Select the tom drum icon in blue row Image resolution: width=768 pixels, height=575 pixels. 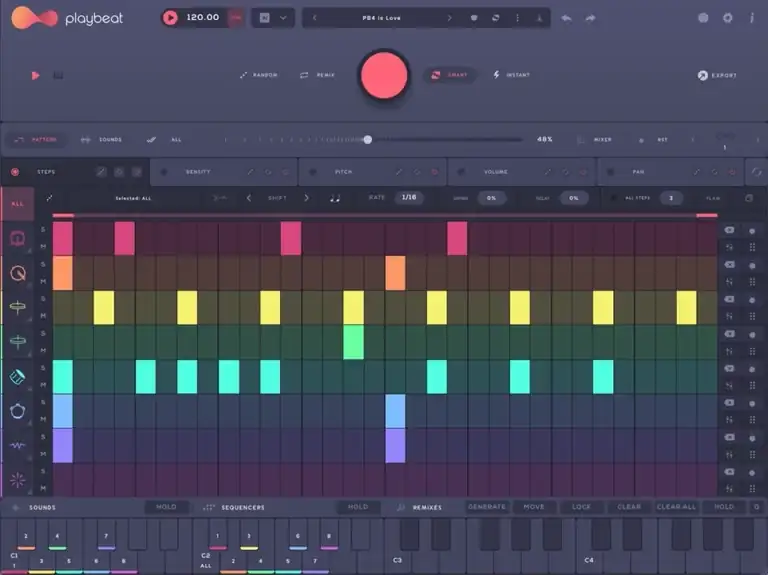pos(18,411)
